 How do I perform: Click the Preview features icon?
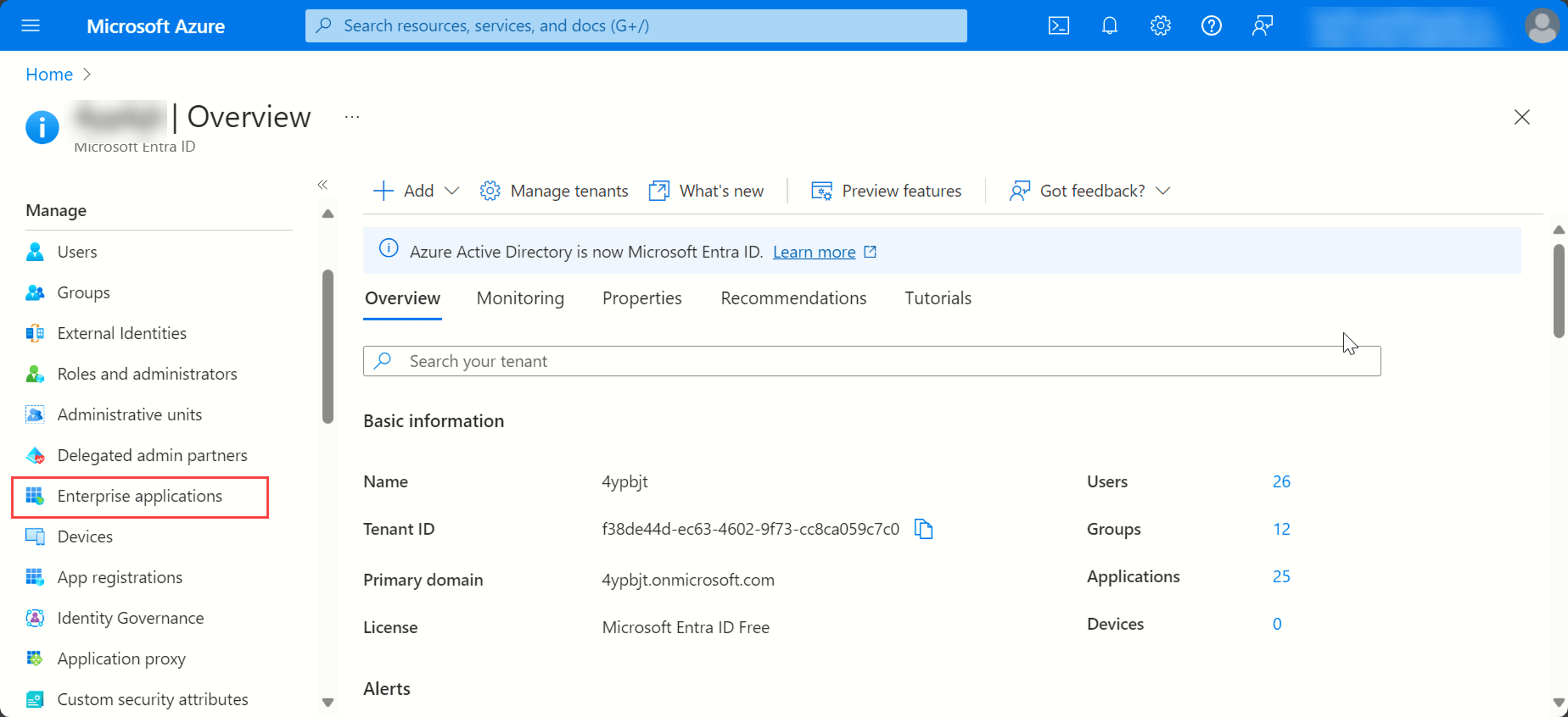[821, 191]
